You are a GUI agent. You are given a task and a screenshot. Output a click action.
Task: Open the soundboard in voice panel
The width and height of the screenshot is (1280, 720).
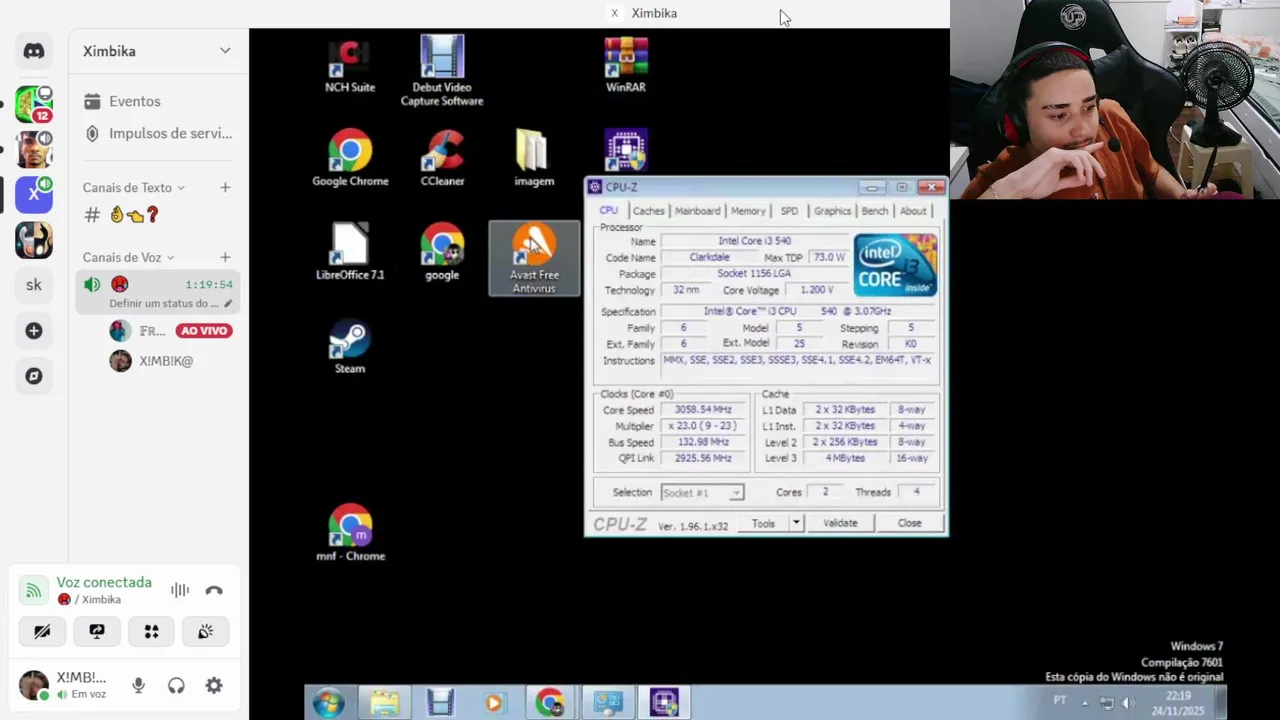206,632
